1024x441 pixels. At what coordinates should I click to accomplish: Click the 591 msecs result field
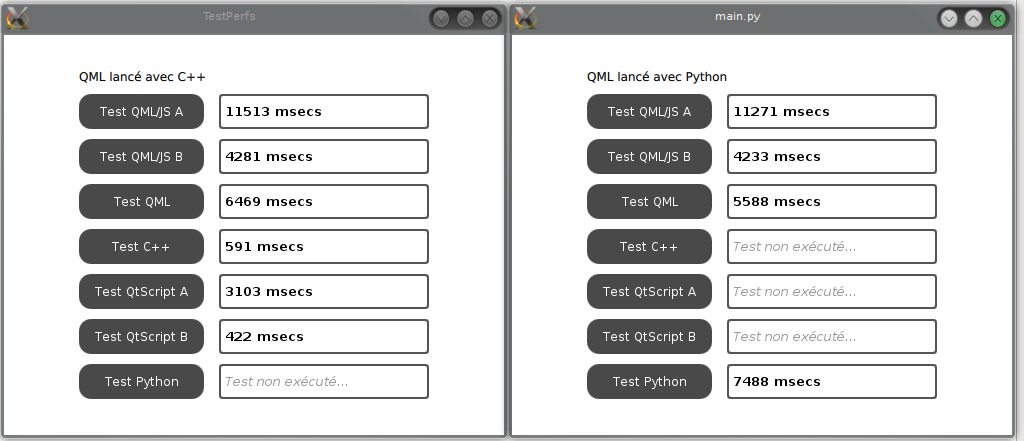pos(323,247)
